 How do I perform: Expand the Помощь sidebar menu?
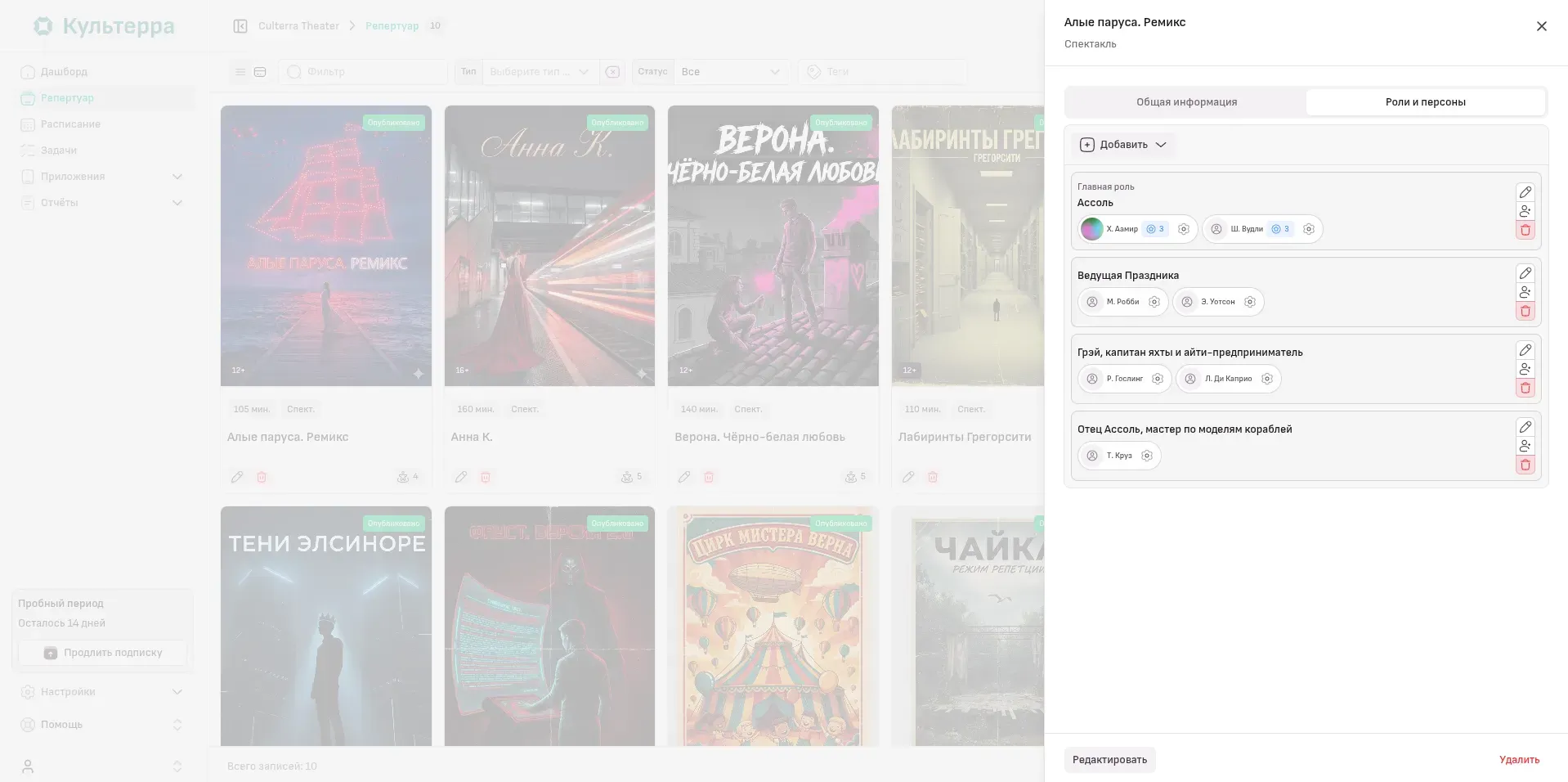[102, 725]
